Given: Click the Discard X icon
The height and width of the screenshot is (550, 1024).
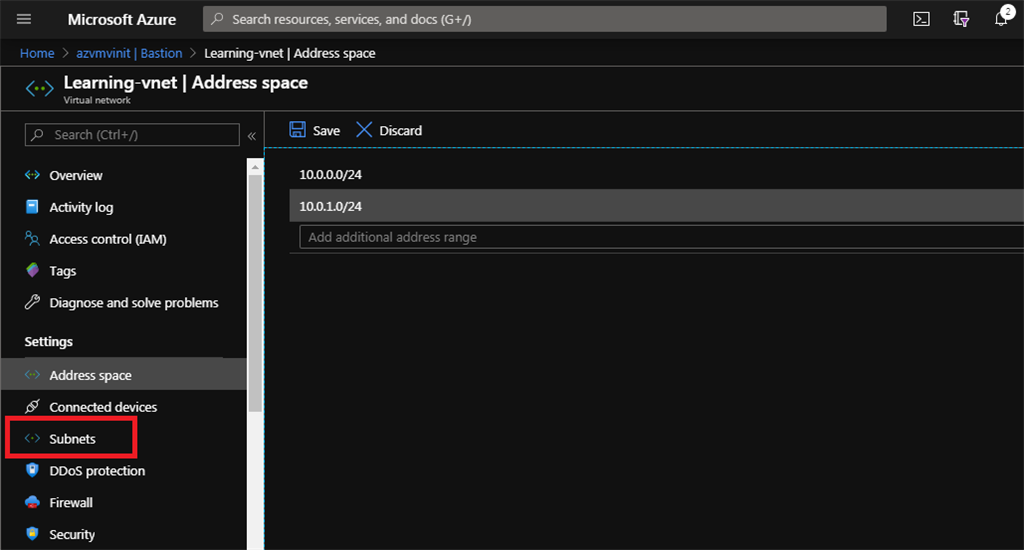Looking at the screenshot, I should click(x=364, y=129).
